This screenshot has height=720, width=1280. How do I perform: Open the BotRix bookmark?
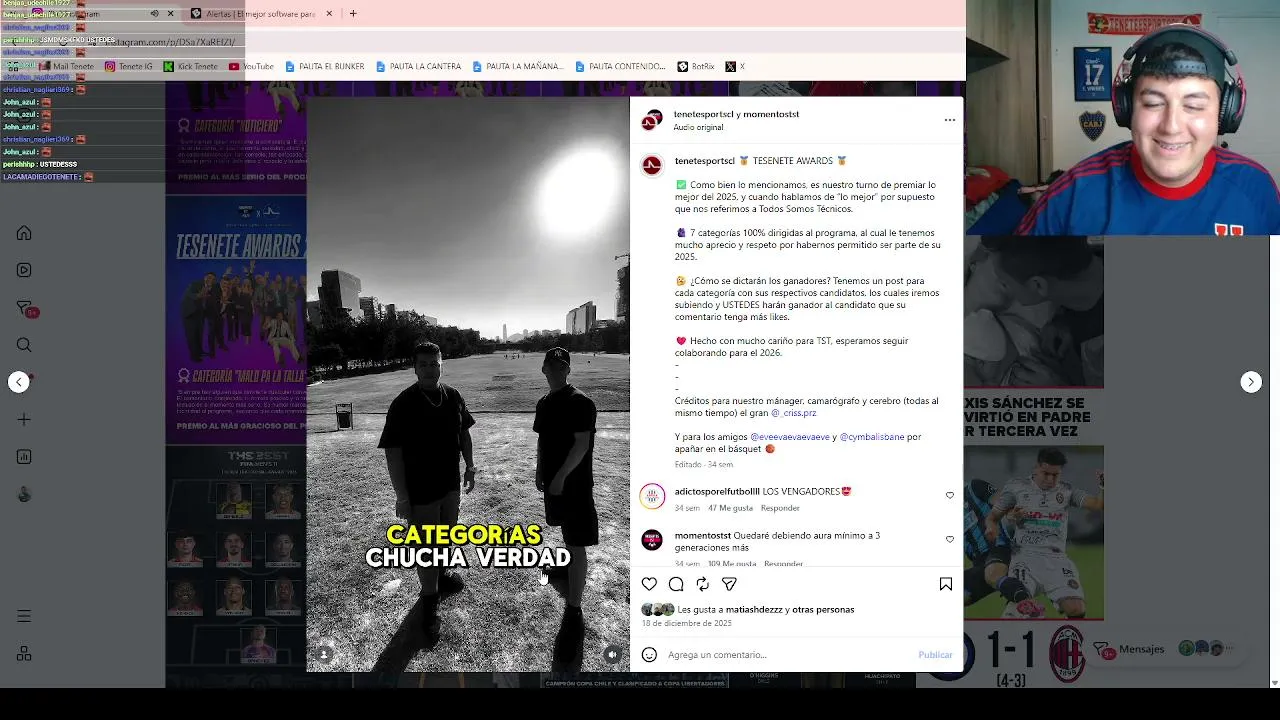tap(696, 67)
